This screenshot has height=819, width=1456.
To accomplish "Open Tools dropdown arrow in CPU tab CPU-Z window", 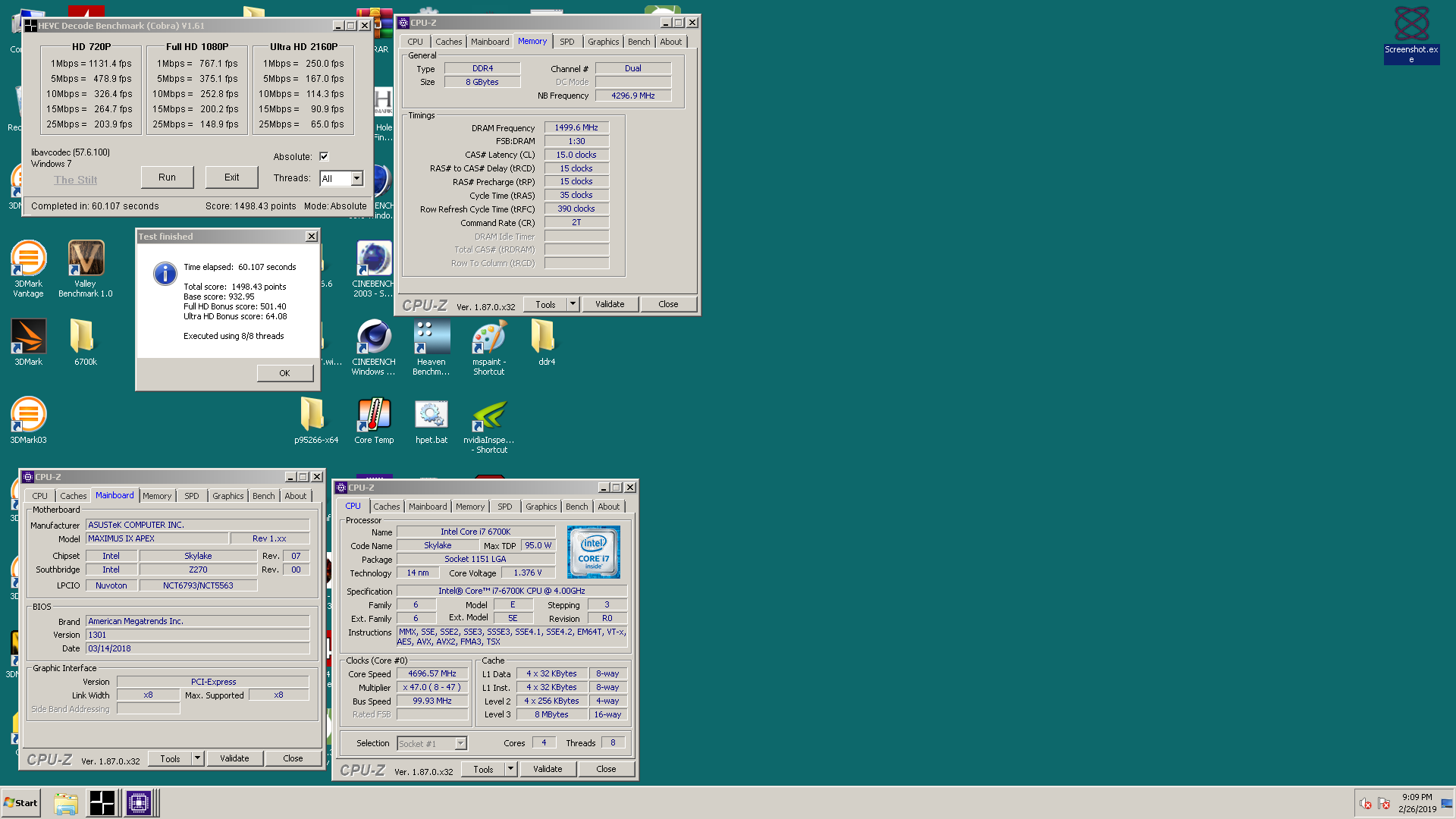I will click(x=510, y=769).
